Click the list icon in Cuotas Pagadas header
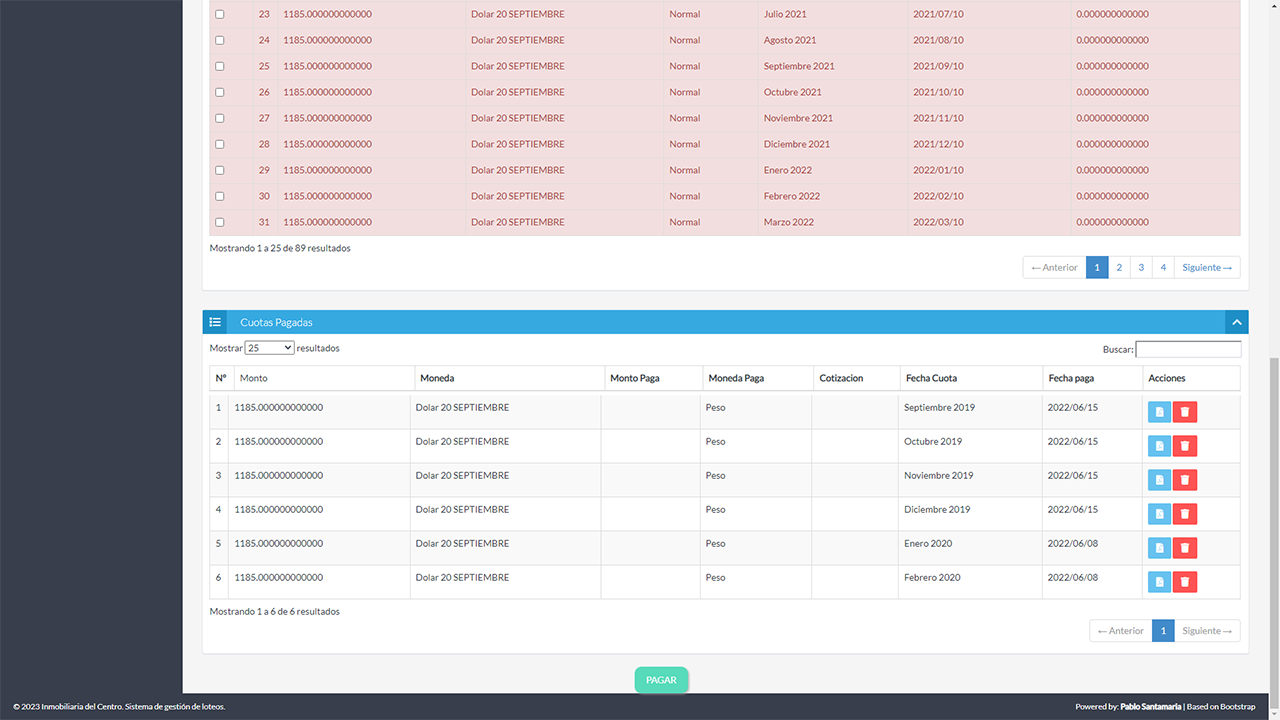 (x=215, y=322)
